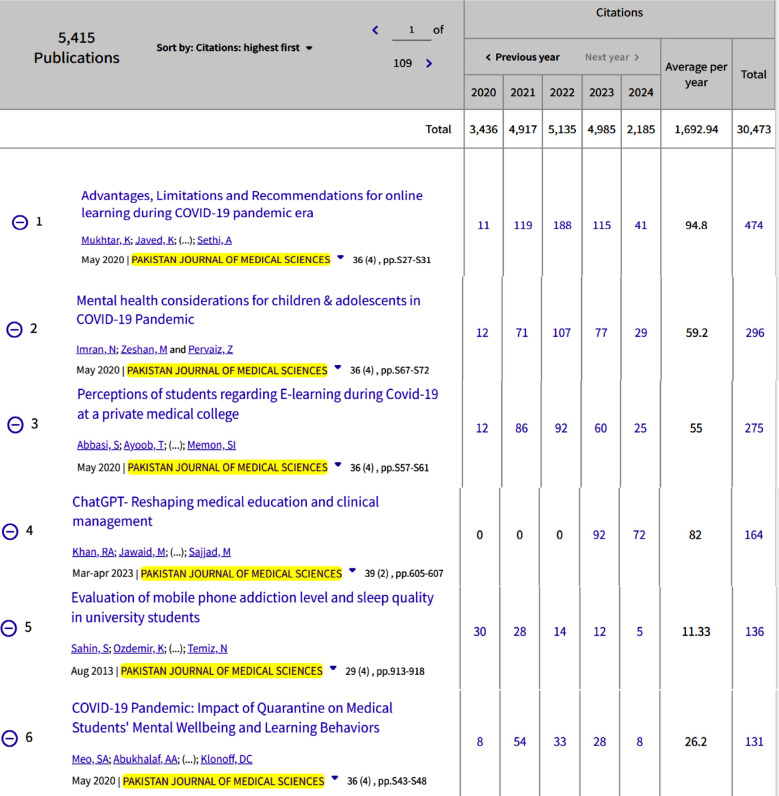The image size is (779, 796).
Task: Go to the next results page arrow
Action: (x=429, y=63)
